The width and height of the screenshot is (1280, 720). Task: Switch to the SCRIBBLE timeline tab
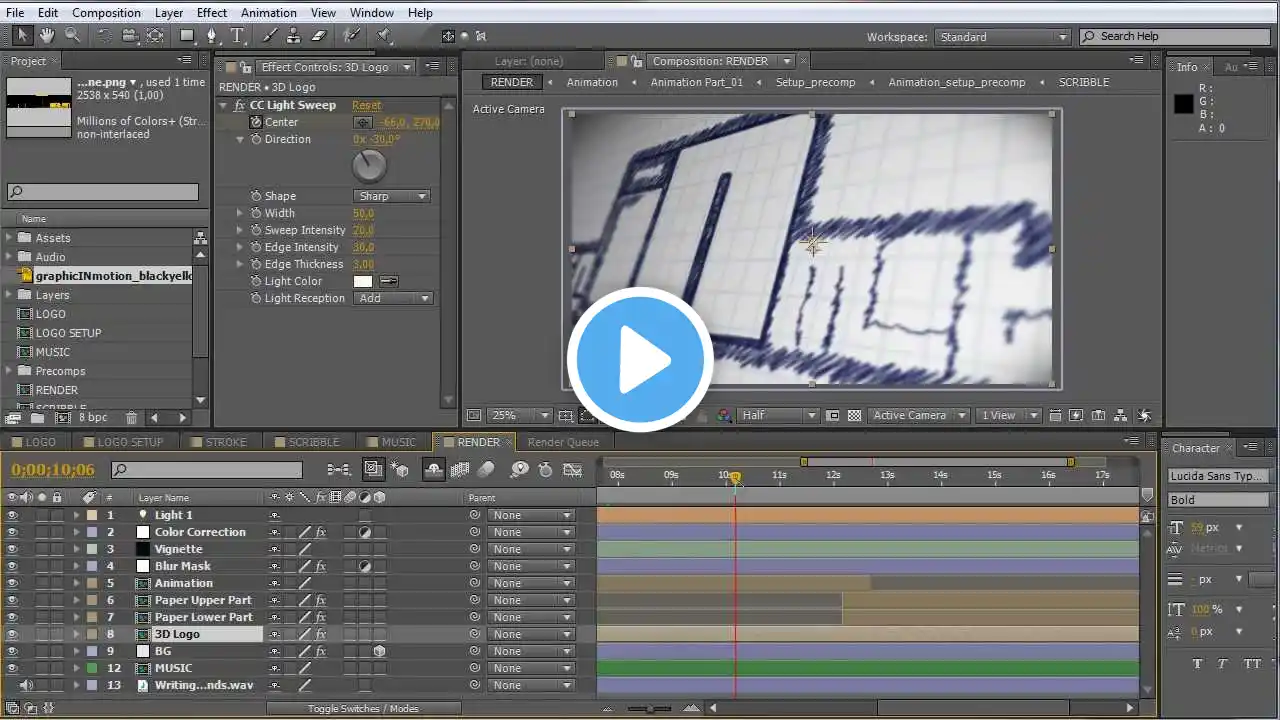tap(313, 442)
